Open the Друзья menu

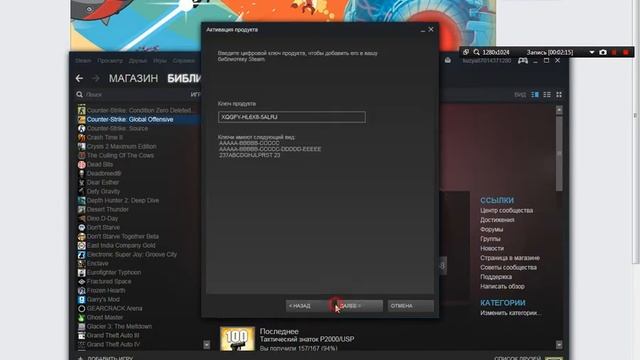[x=138, y=60]
